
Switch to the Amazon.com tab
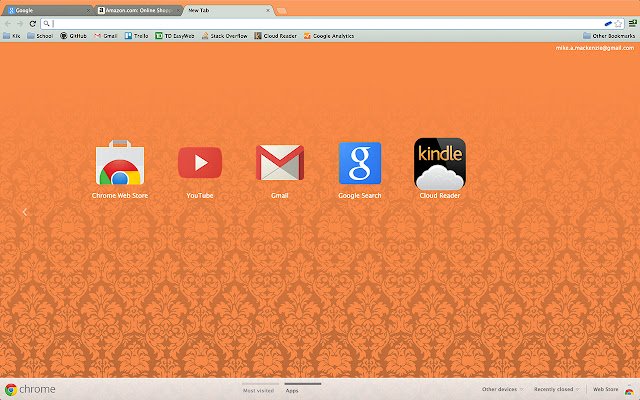(136, 11)
